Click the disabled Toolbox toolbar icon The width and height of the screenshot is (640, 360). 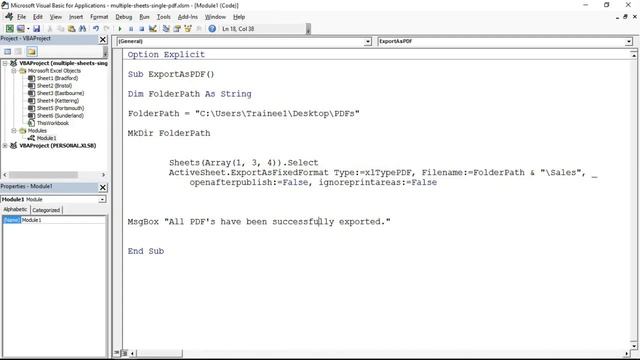[x=199, y=29]
